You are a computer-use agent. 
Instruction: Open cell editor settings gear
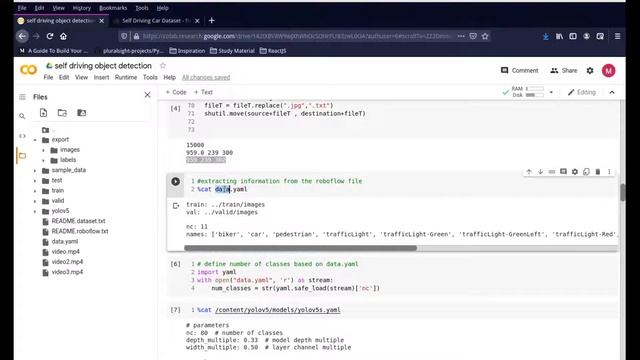(575, 172)
